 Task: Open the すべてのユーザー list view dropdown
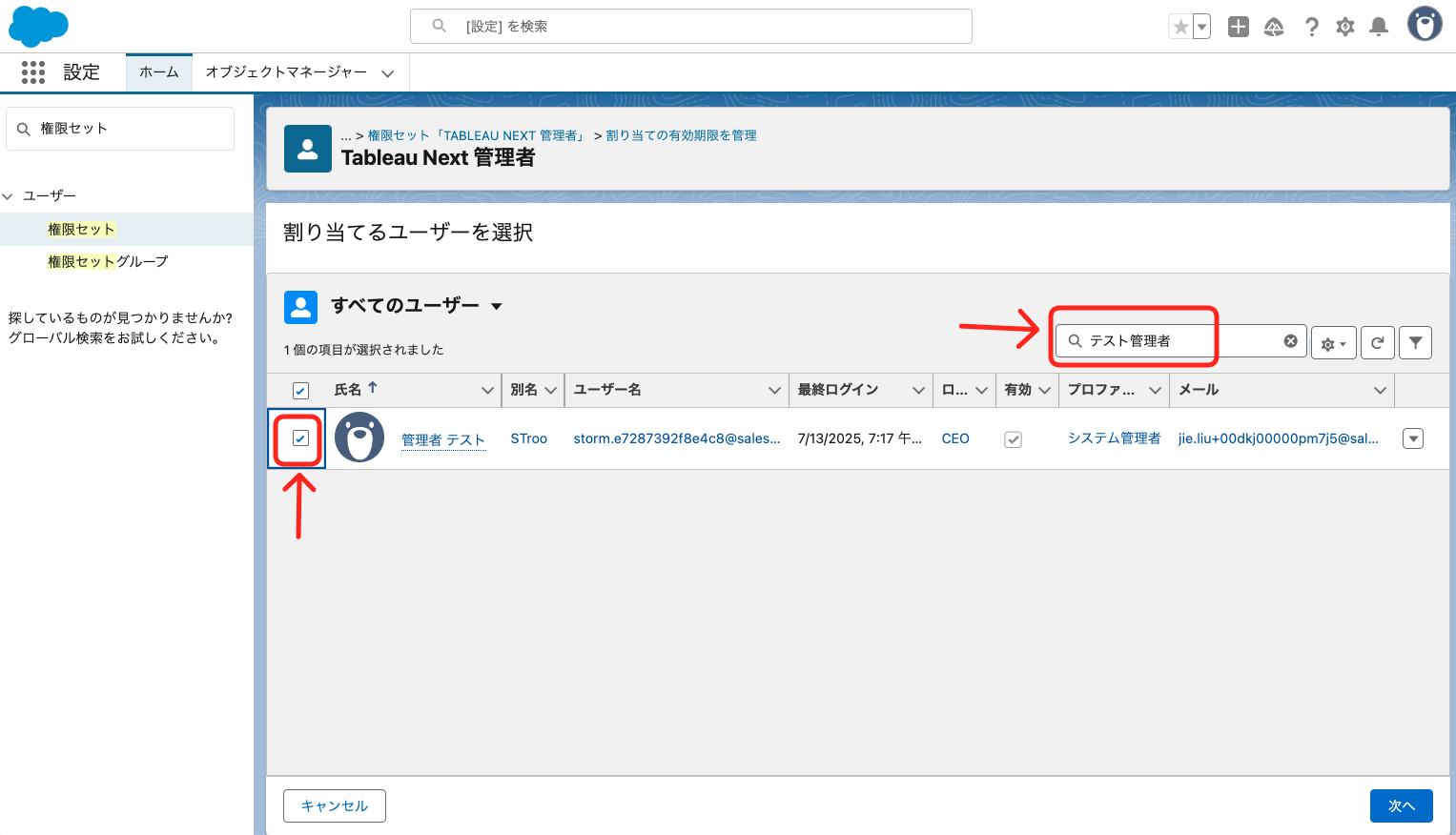click(x=497, y=307)
